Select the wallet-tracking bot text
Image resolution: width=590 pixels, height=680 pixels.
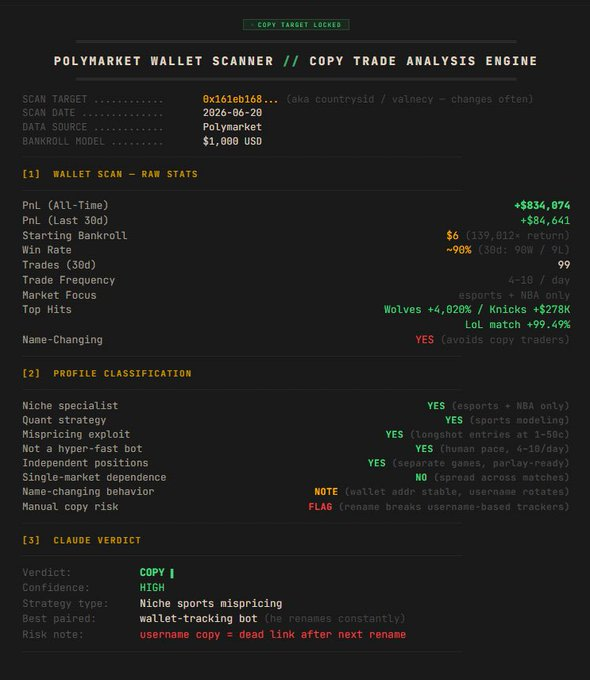click(x=198, y=618)
